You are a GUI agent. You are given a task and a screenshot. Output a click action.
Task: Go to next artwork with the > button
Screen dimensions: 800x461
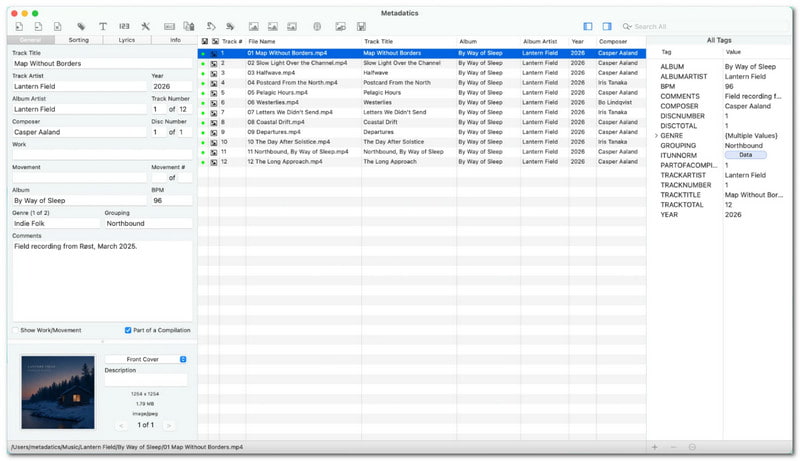(x=169, y=425)
